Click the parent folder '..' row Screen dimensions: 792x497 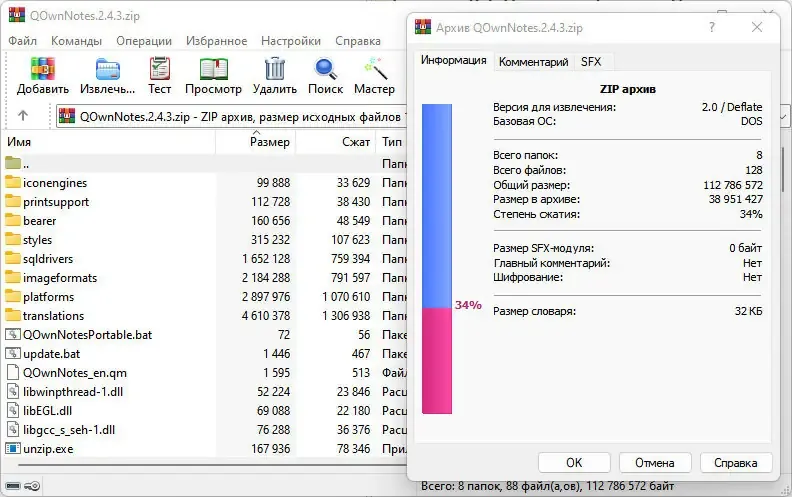[205, 164]
